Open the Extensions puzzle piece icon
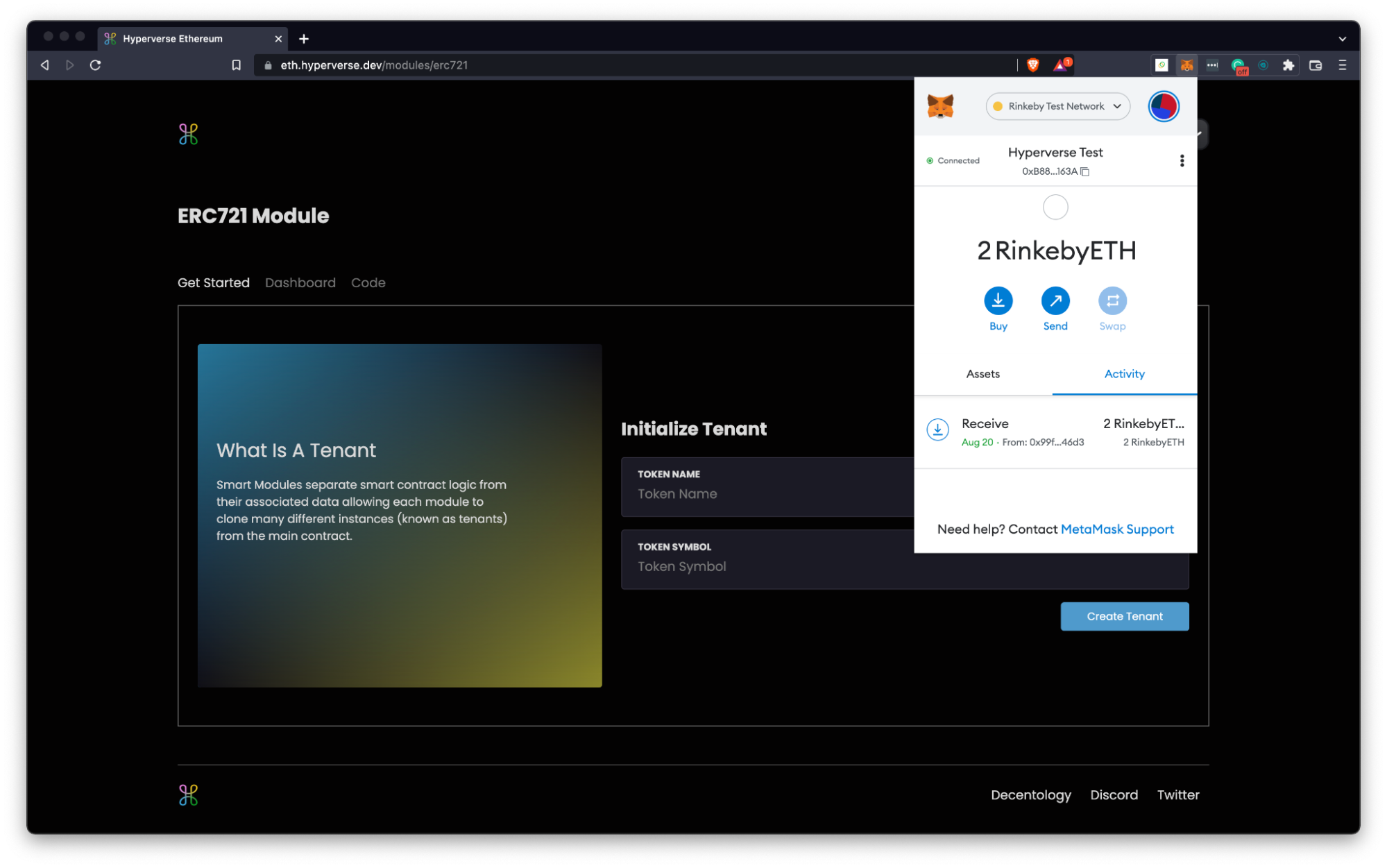 1288,65
